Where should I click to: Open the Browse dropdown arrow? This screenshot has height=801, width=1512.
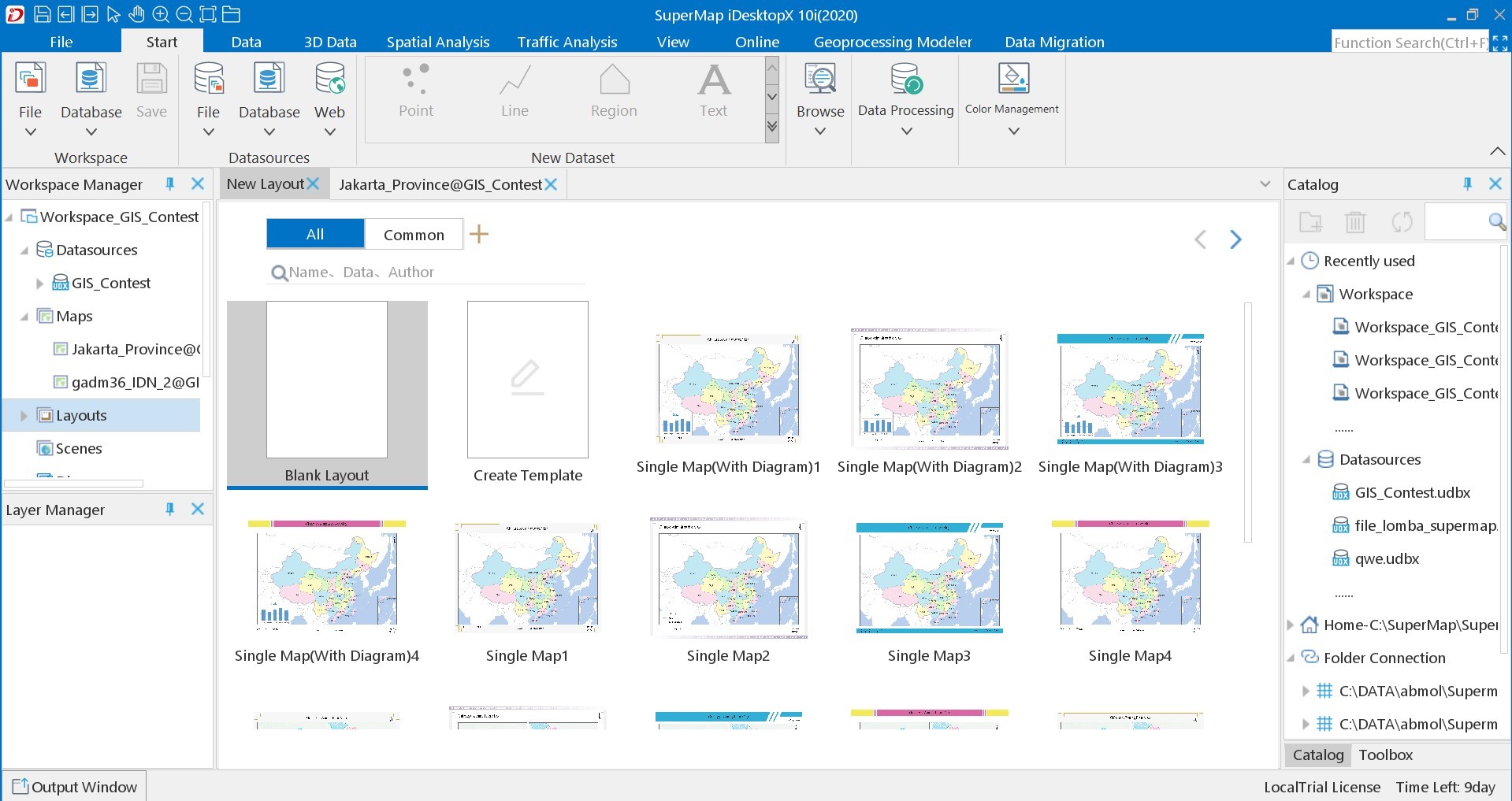pos(820,132)
